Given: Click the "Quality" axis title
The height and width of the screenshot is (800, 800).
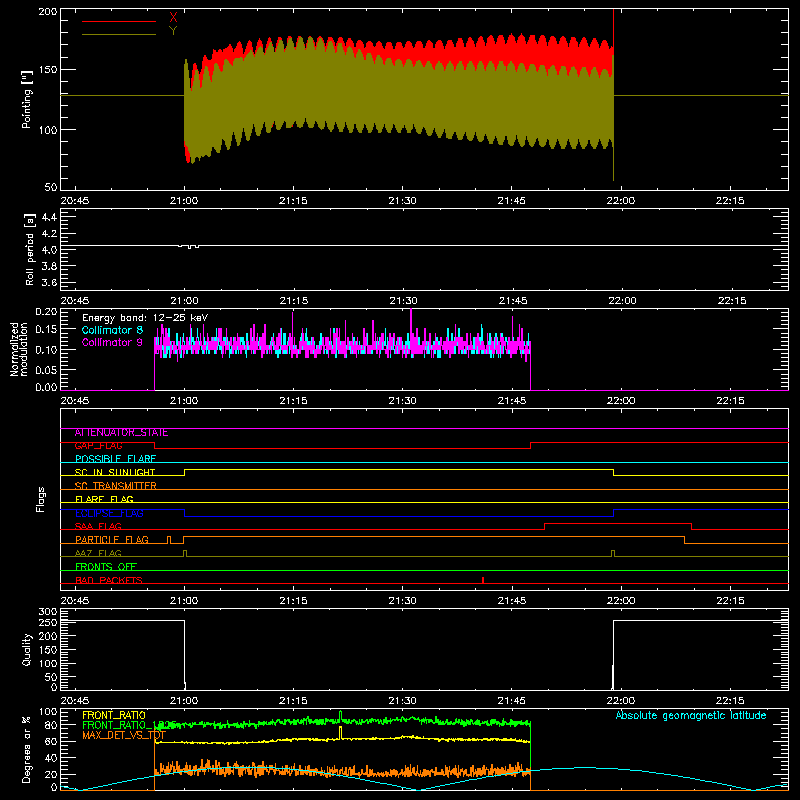Looking at the screenshot, I should (x=27, y=649).
